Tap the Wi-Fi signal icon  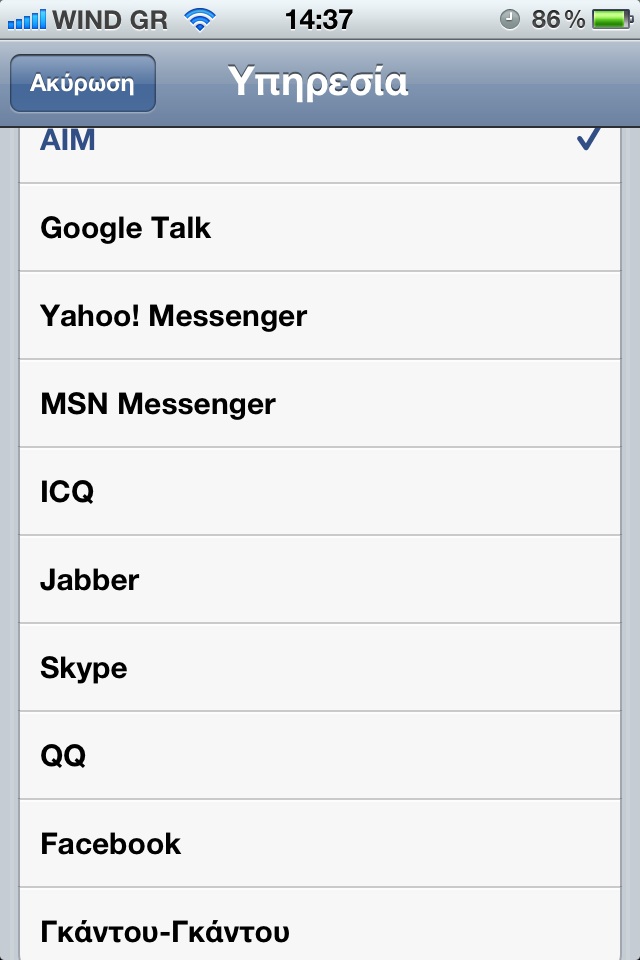tap(200, 20)
